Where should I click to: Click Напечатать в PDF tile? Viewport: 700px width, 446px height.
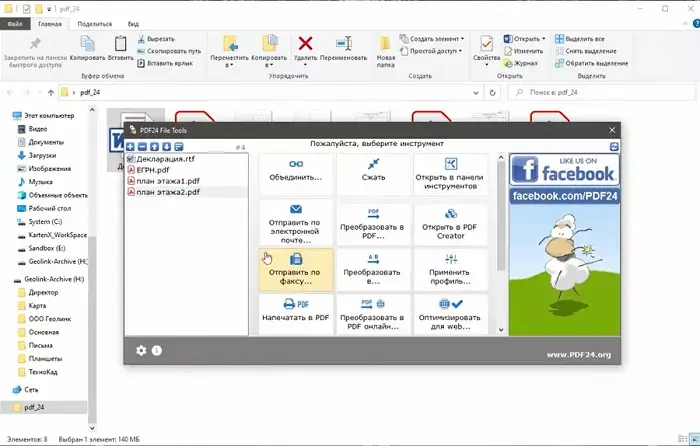[x=296, y=314]
